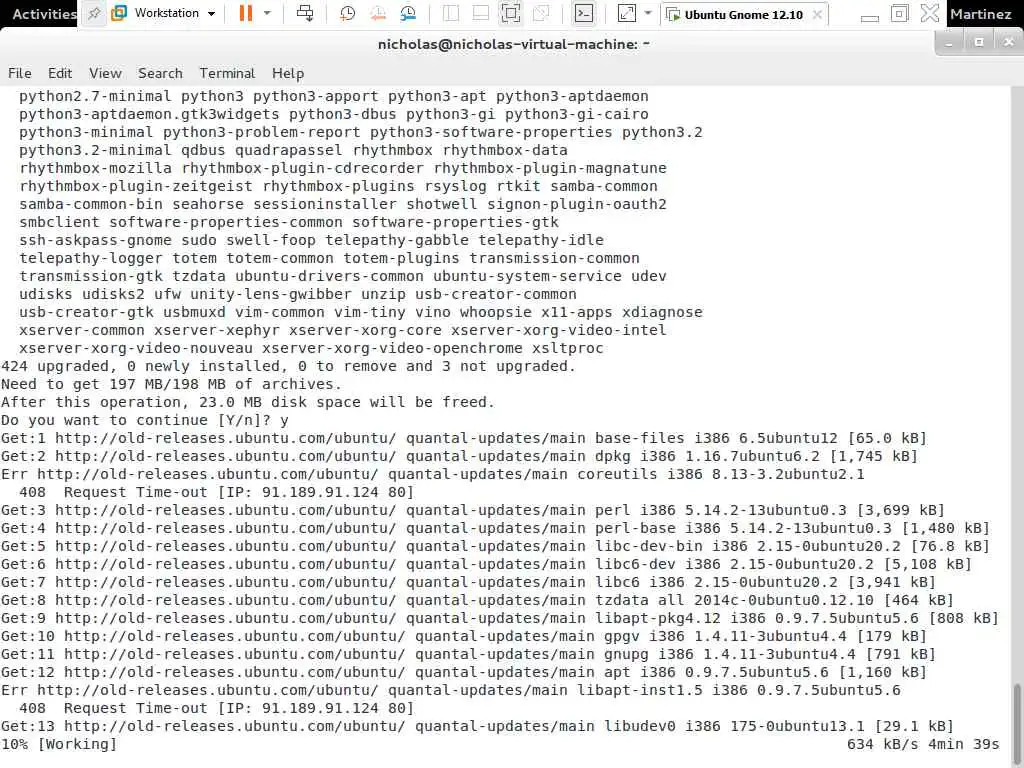Click the 'telepathy-logger' package name

[x=91, y=258]
